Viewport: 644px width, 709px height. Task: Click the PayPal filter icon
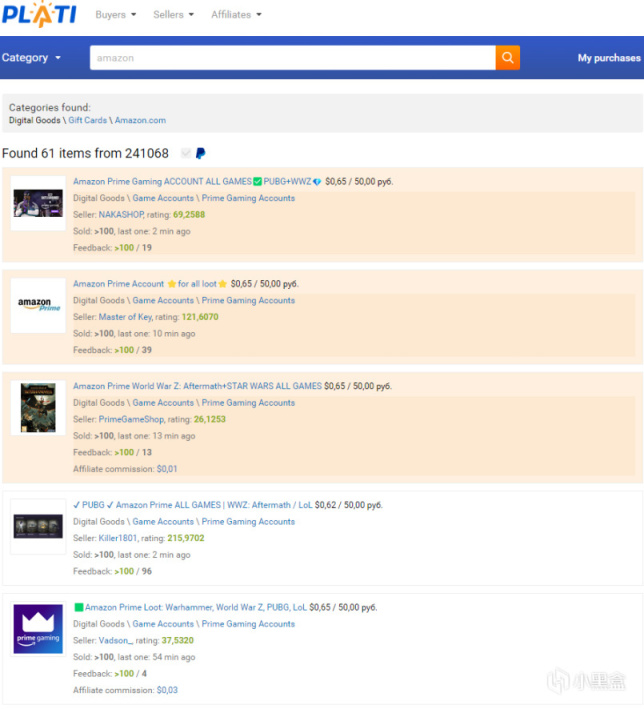point(200,154)
